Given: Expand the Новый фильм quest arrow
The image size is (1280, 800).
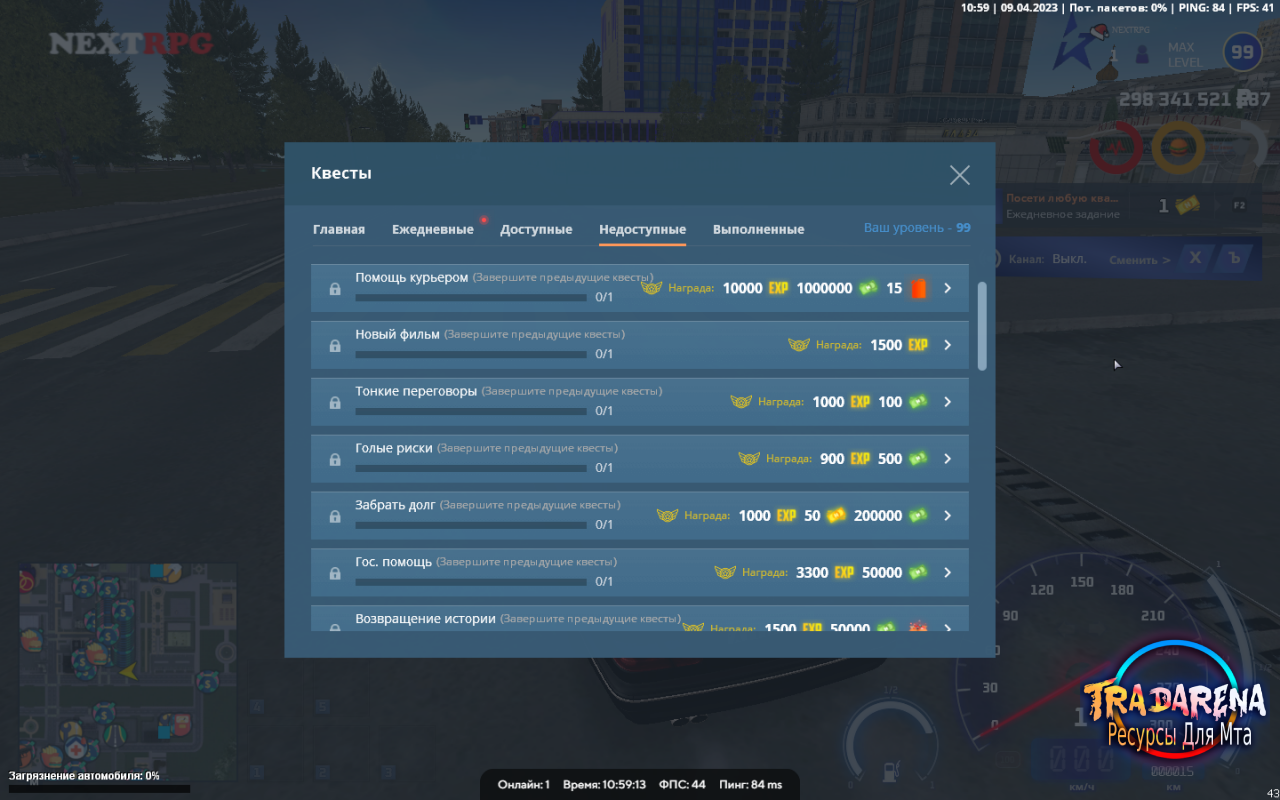Looking at the screenshot, I should (x=947, y=345).
